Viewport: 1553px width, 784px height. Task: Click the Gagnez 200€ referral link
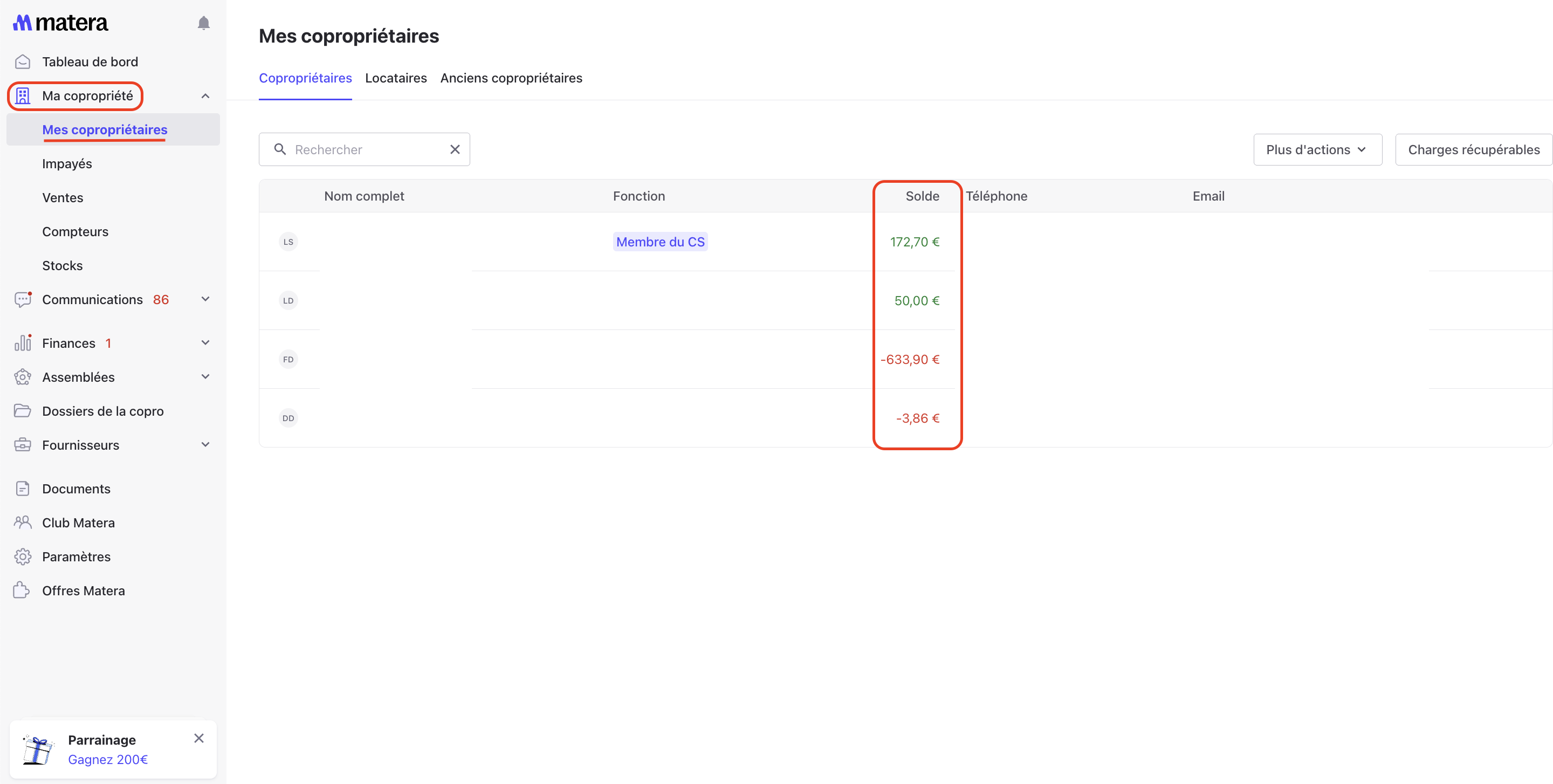coord(107,759)
